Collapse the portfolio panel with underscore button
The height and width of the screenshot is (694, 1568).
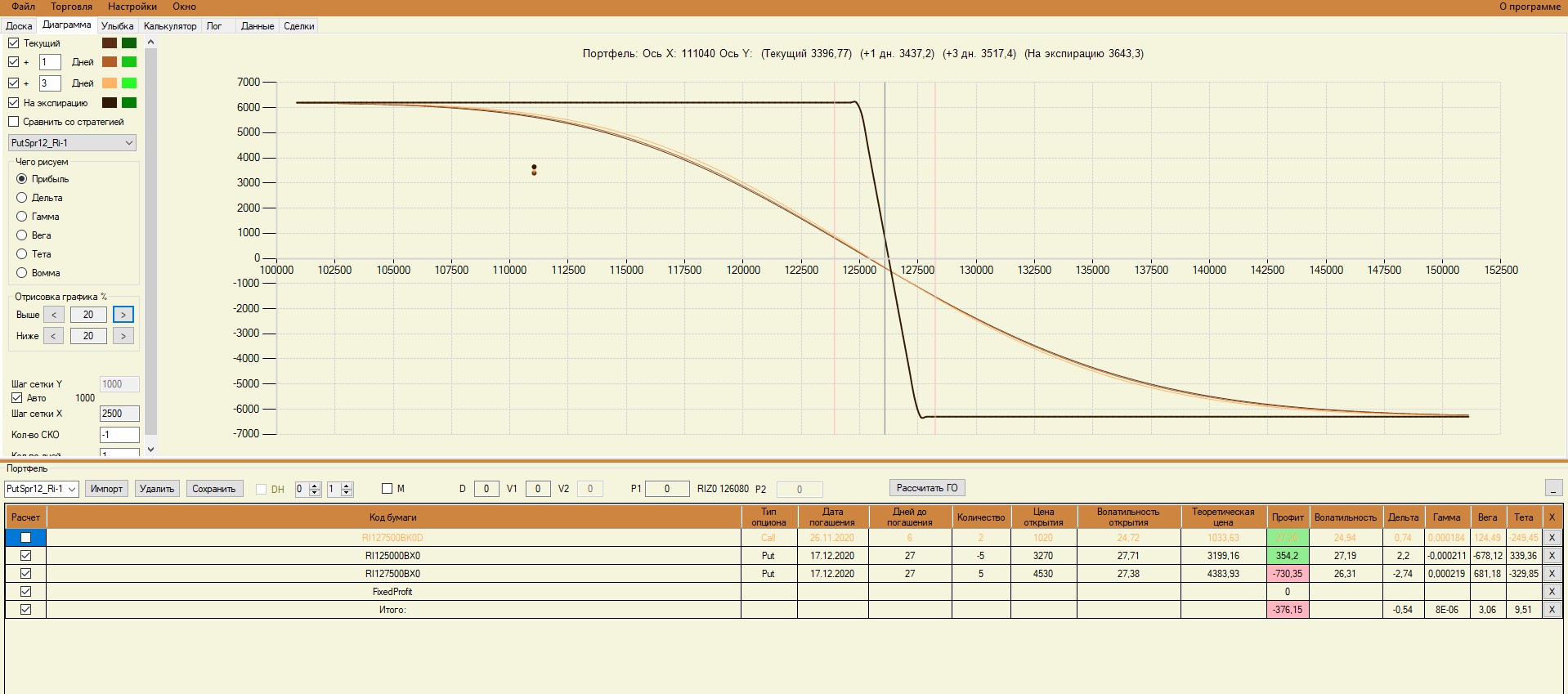click(x=1554, y=488)
